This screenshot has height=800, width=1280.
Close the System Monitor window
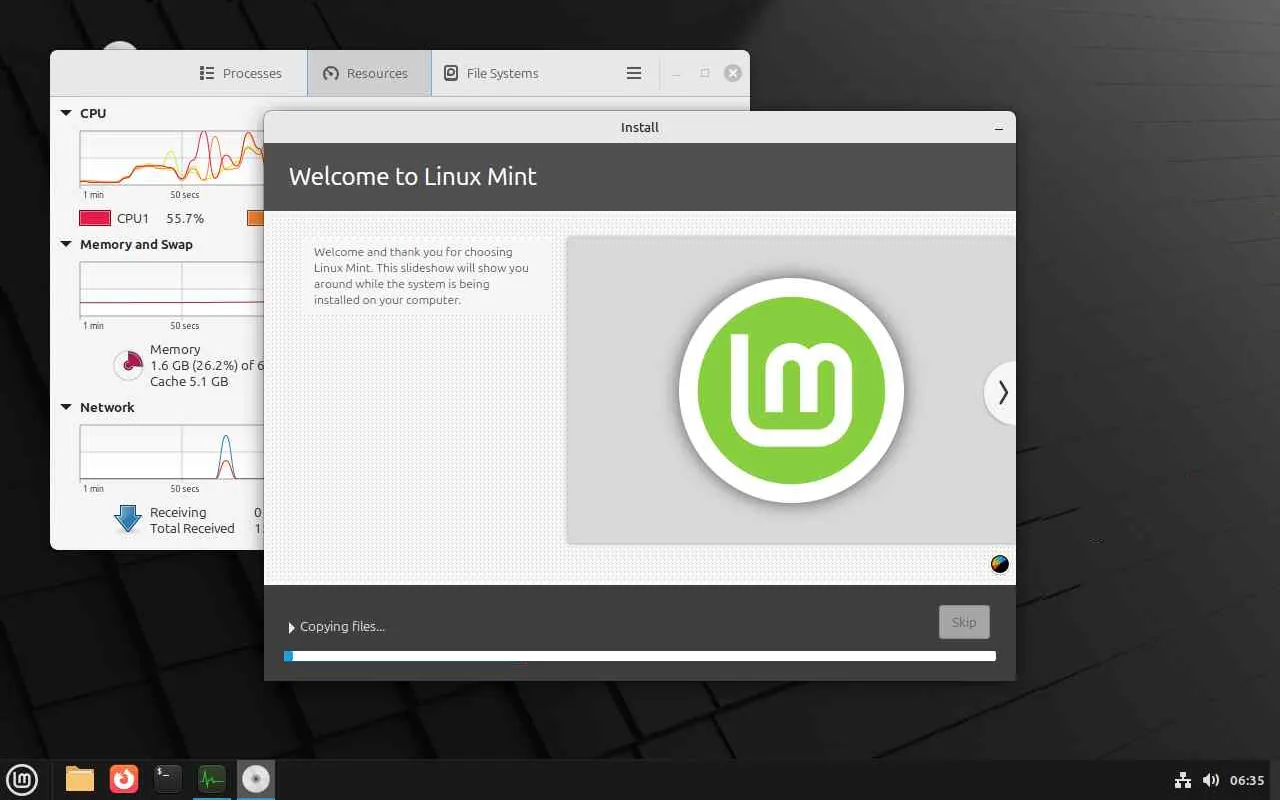coord(733,73)
